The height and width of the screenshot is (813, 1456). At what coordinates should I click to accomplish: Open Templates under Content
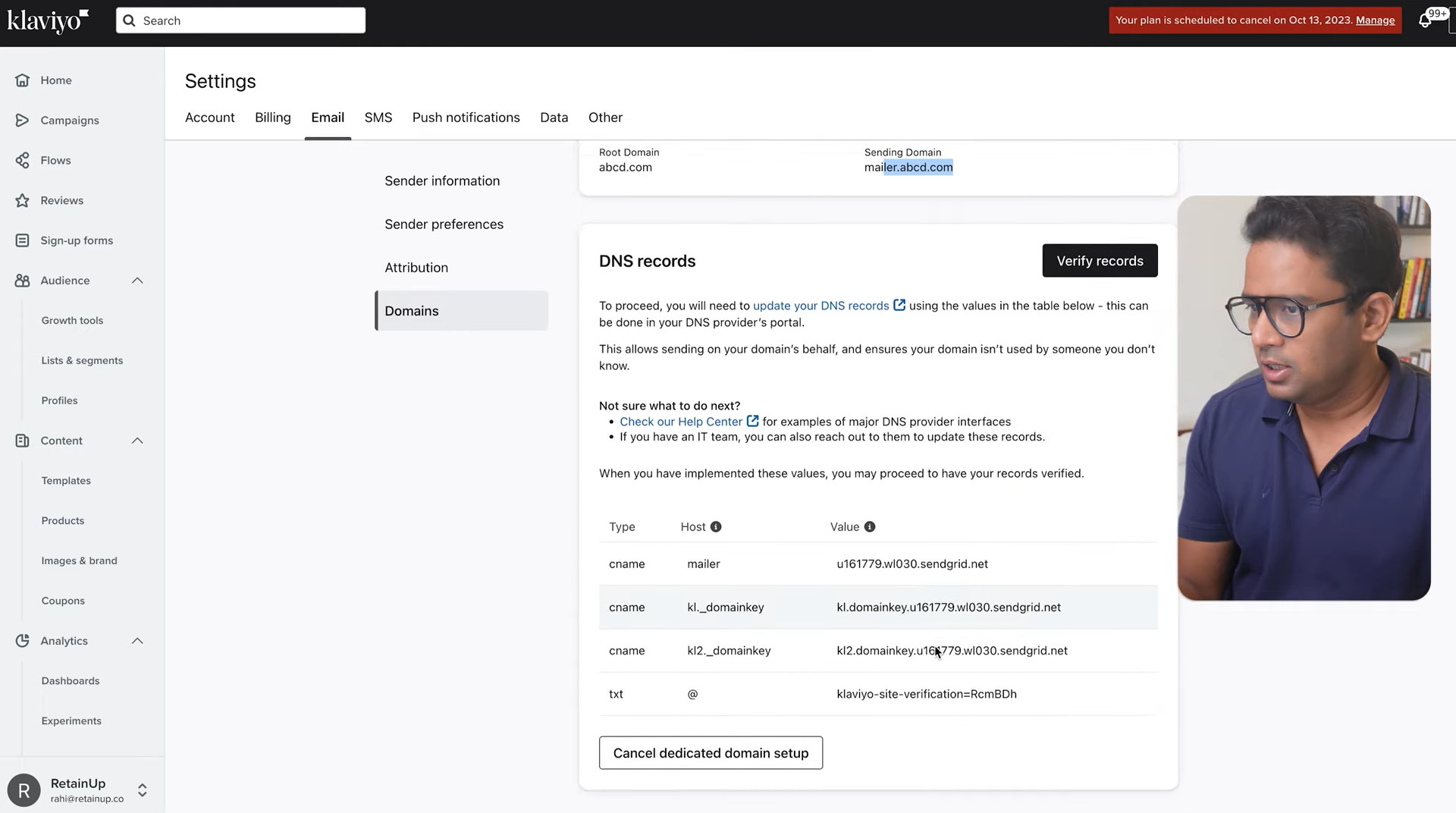click(x=66, y=481)
